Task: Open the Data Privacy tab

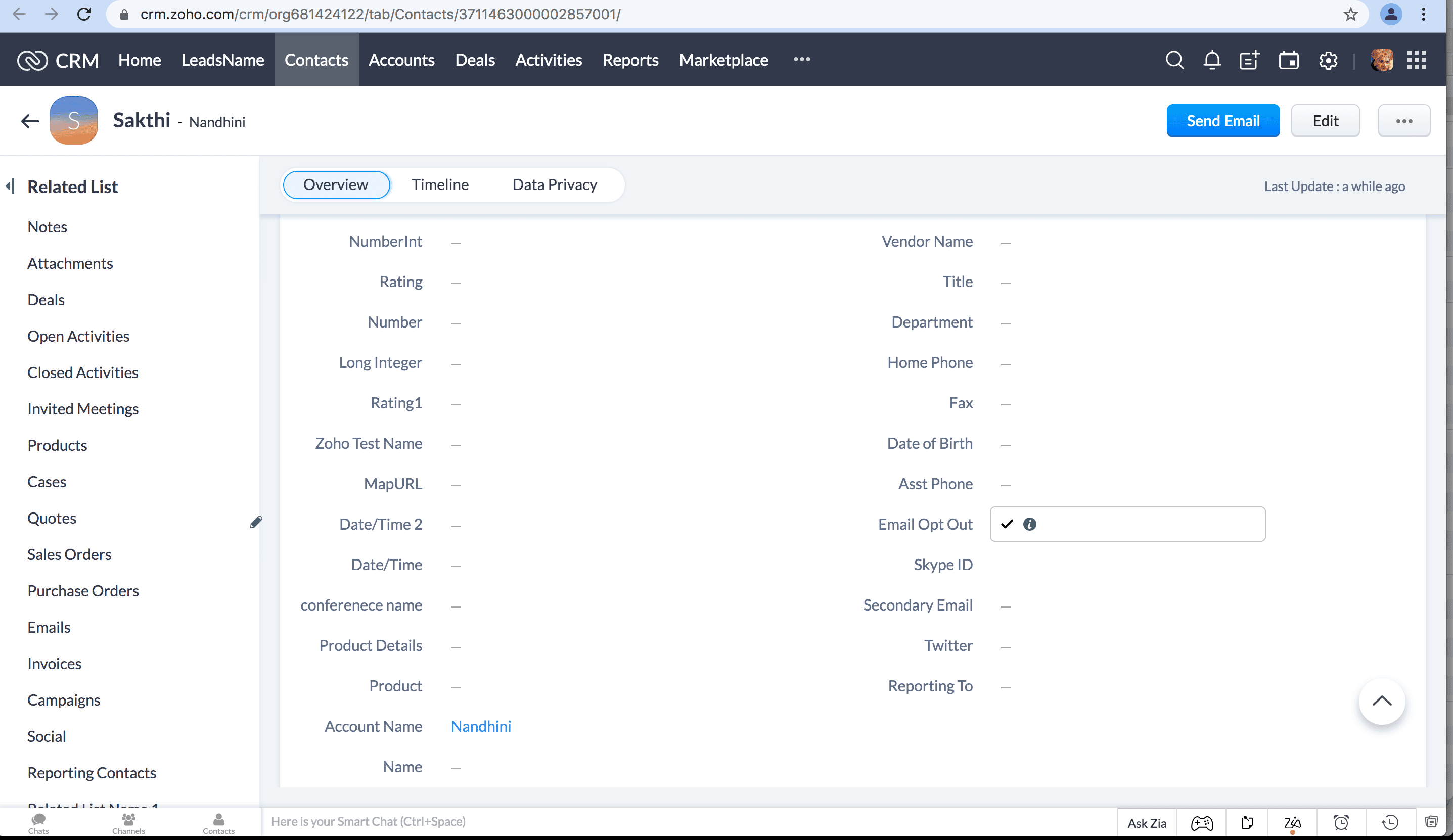Action: (555, 184)
